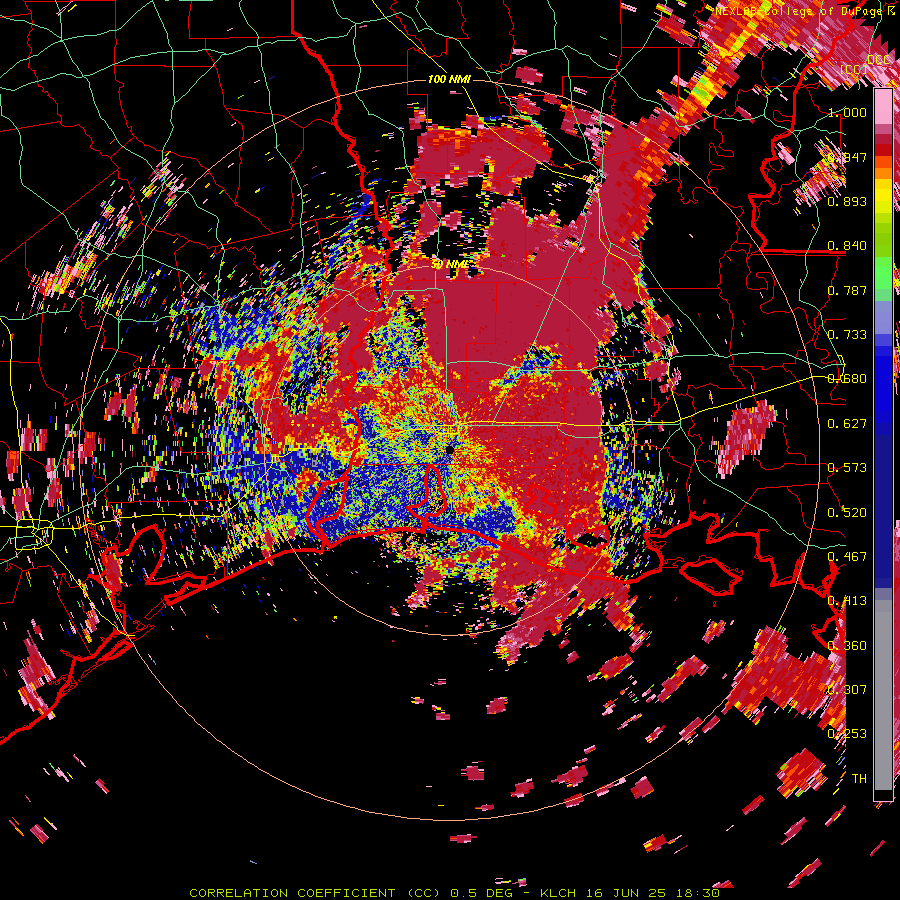Click the 0.307 color scale value
Image resolution: width=900 pixels, height=900 pixels.
pos(847,689)
